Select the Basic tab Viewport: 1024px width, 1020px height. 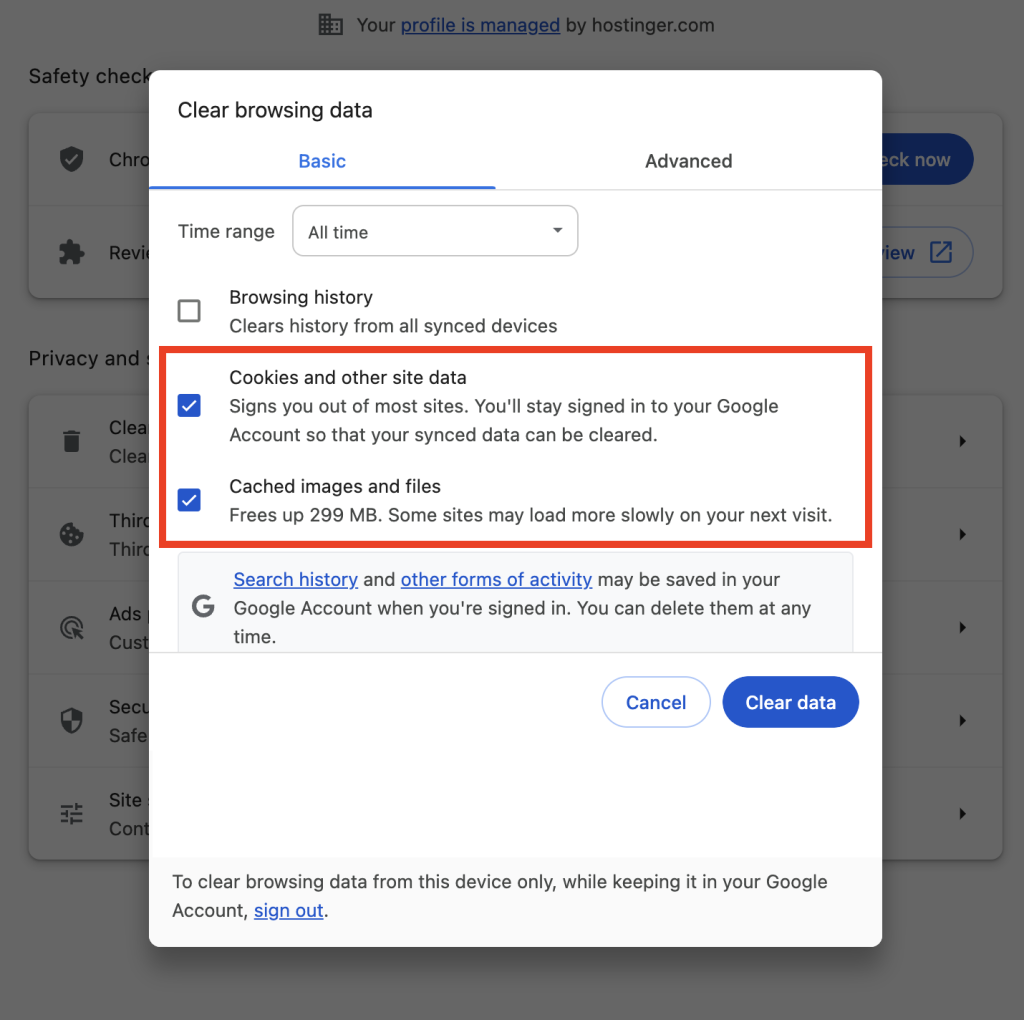(322, 161)
